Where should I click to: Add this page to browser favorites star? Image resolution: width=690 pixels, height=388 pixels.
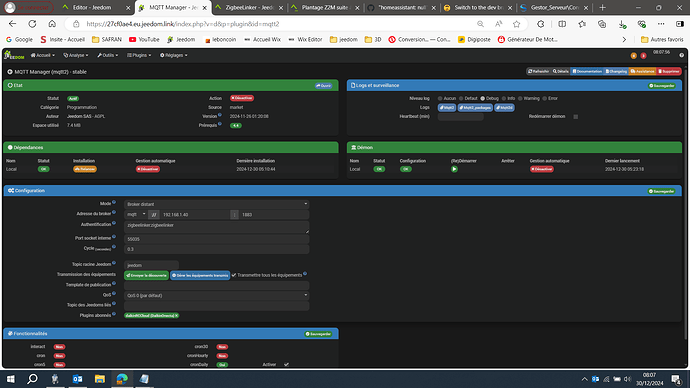point(517,24)
